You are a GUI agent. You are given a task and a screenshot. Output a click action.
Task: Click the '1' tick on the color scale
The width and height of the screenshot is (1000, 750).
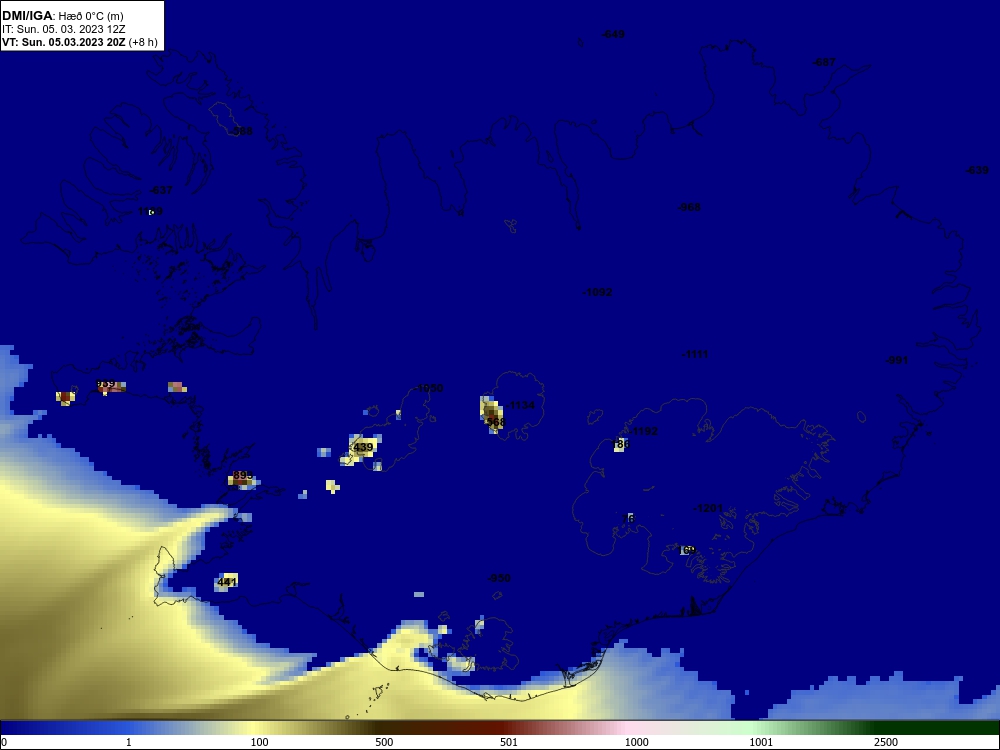128,742
